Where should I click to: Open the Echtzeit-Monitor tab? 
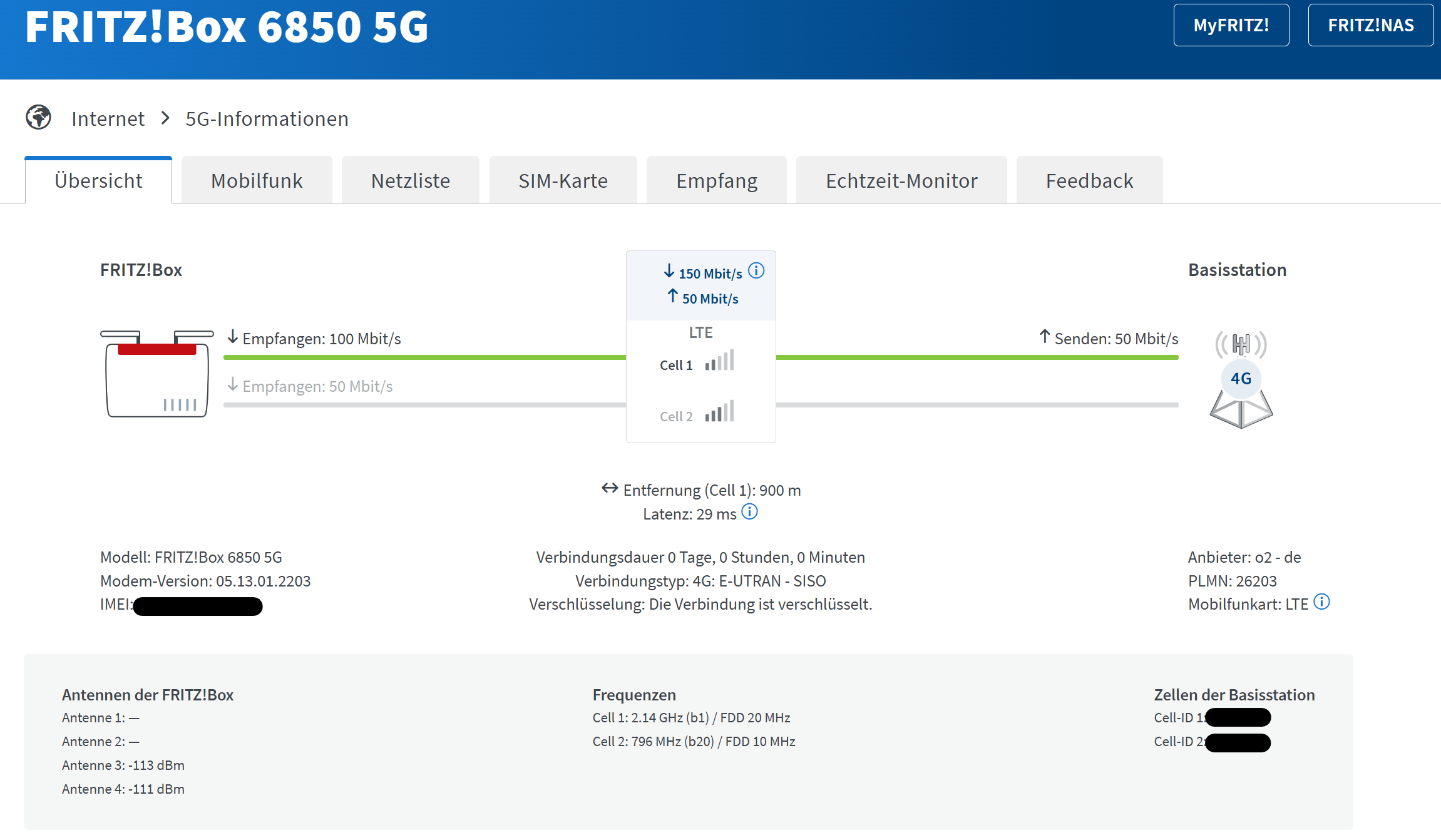tap(901, 181)
